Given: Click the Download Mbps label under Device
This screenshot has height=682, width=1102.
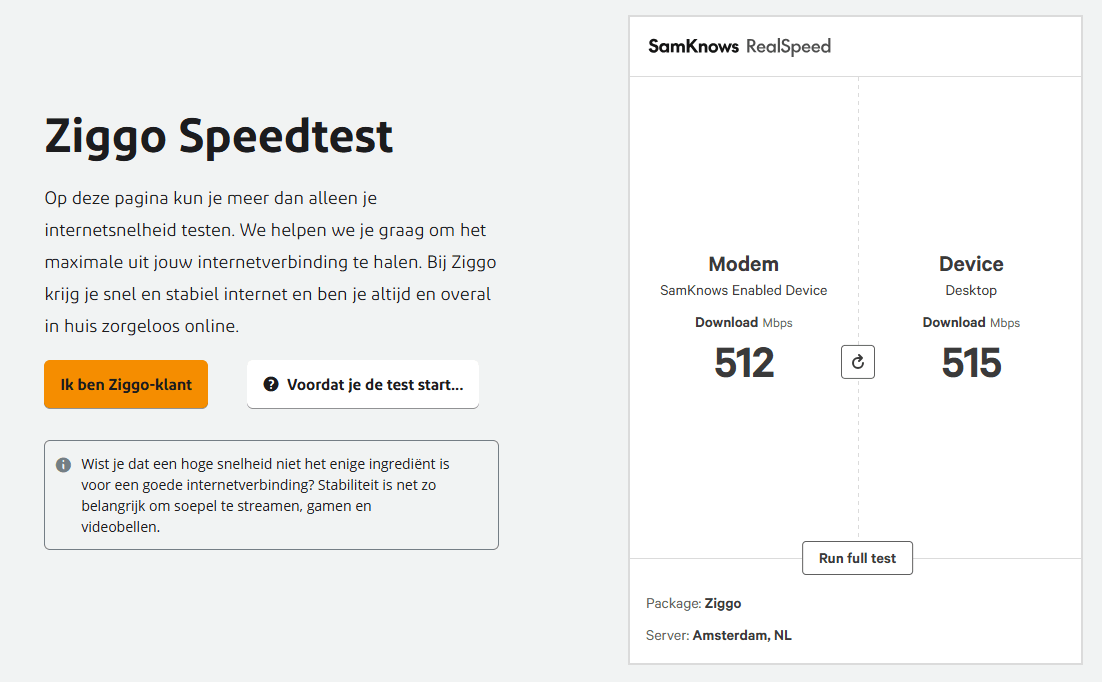Looking at the screenshot, I should pos(971,323).
